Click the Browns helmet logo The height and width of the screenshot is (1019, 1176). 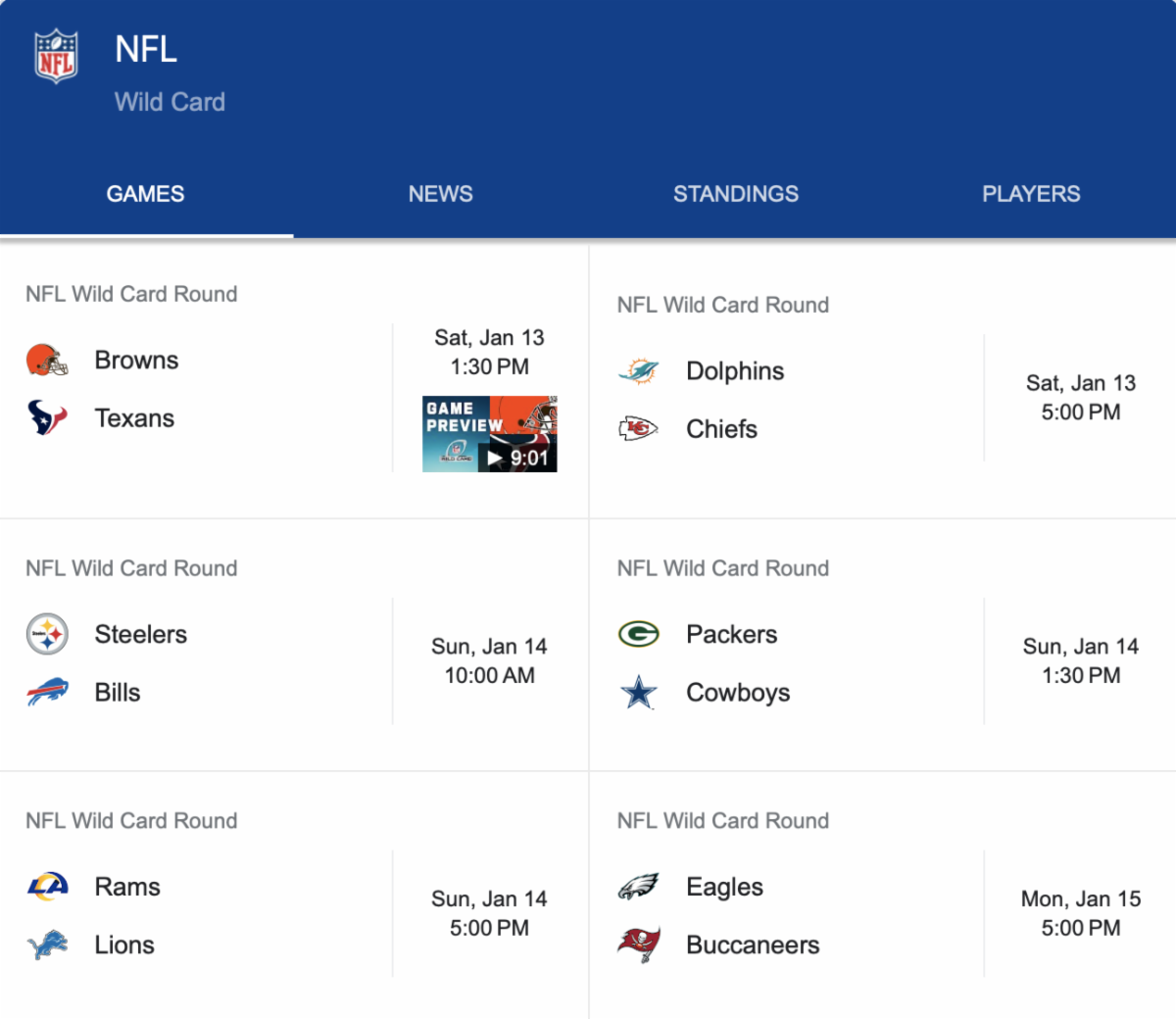tap(47, 361)
